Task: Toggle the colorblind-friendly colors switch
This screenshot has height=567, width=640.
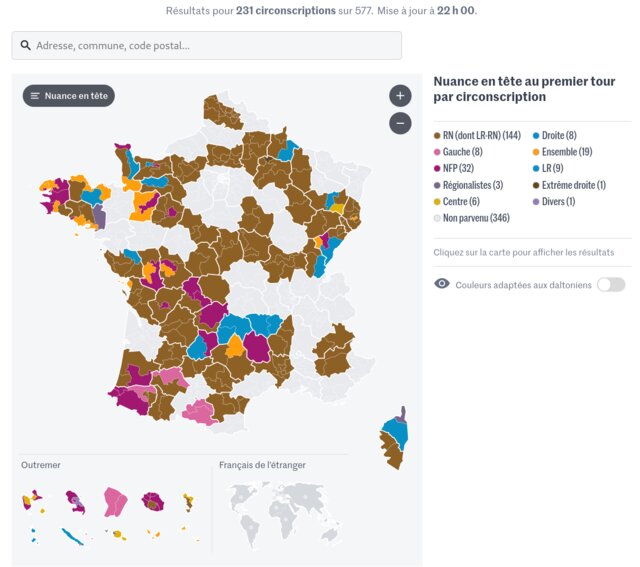Action: (x=610, y=284)
